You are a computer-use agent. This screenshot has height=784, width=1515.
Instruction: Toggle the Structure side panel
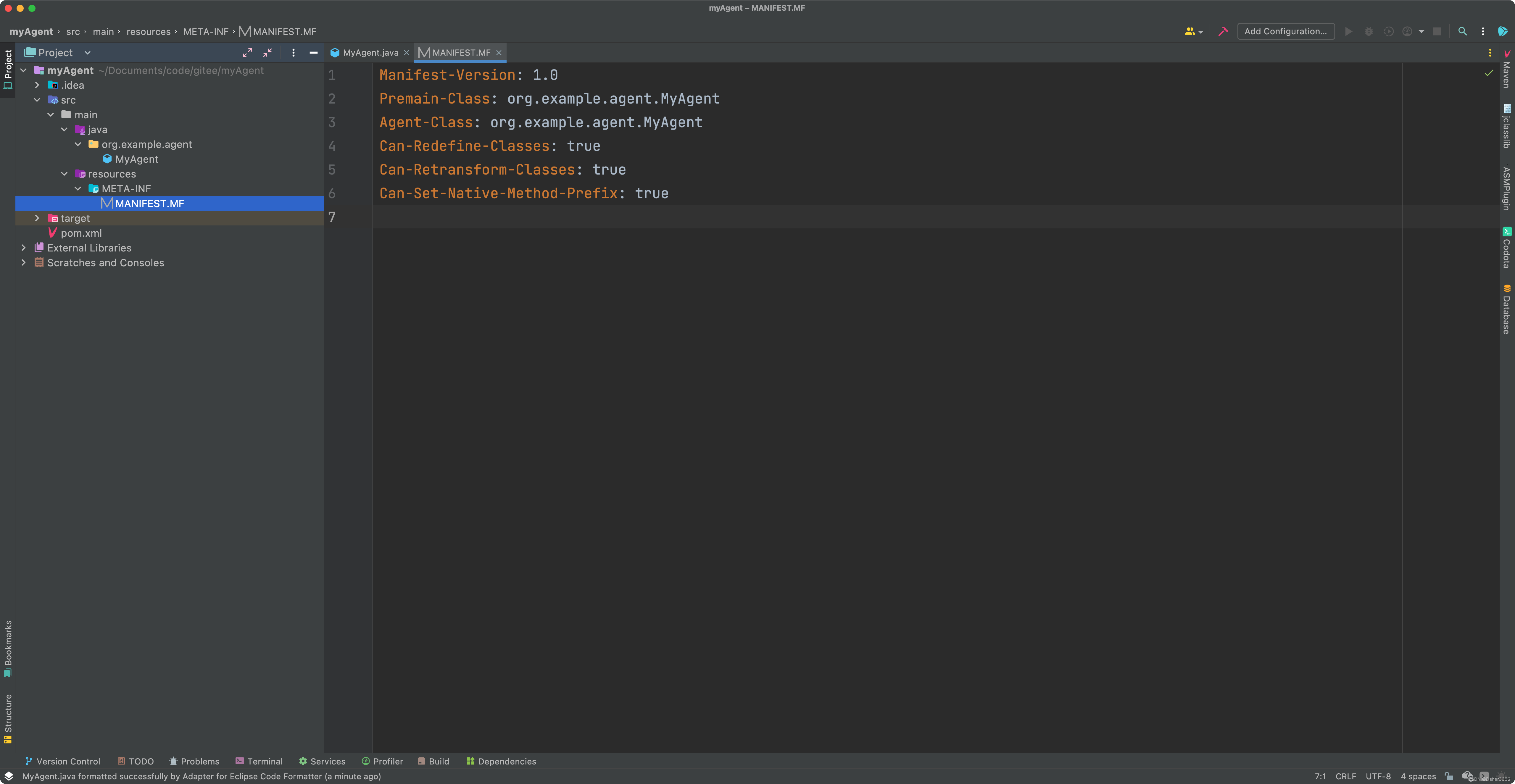[x=8, y=718]
